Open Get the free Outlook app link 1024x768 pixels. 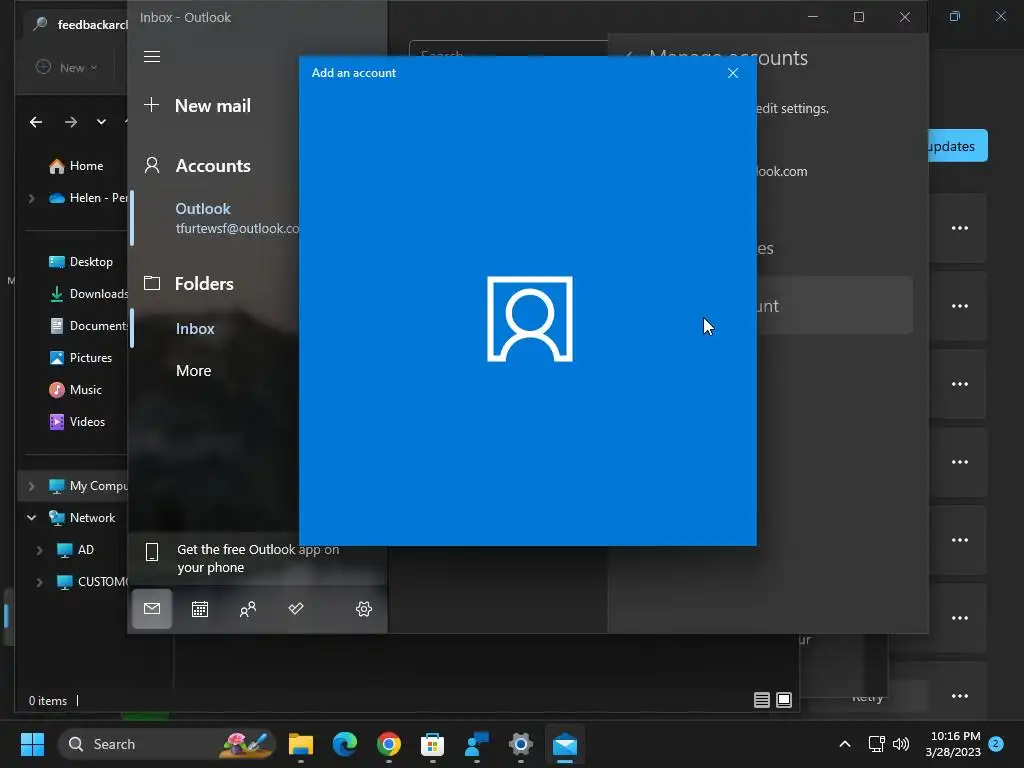(x=257, y=558)
